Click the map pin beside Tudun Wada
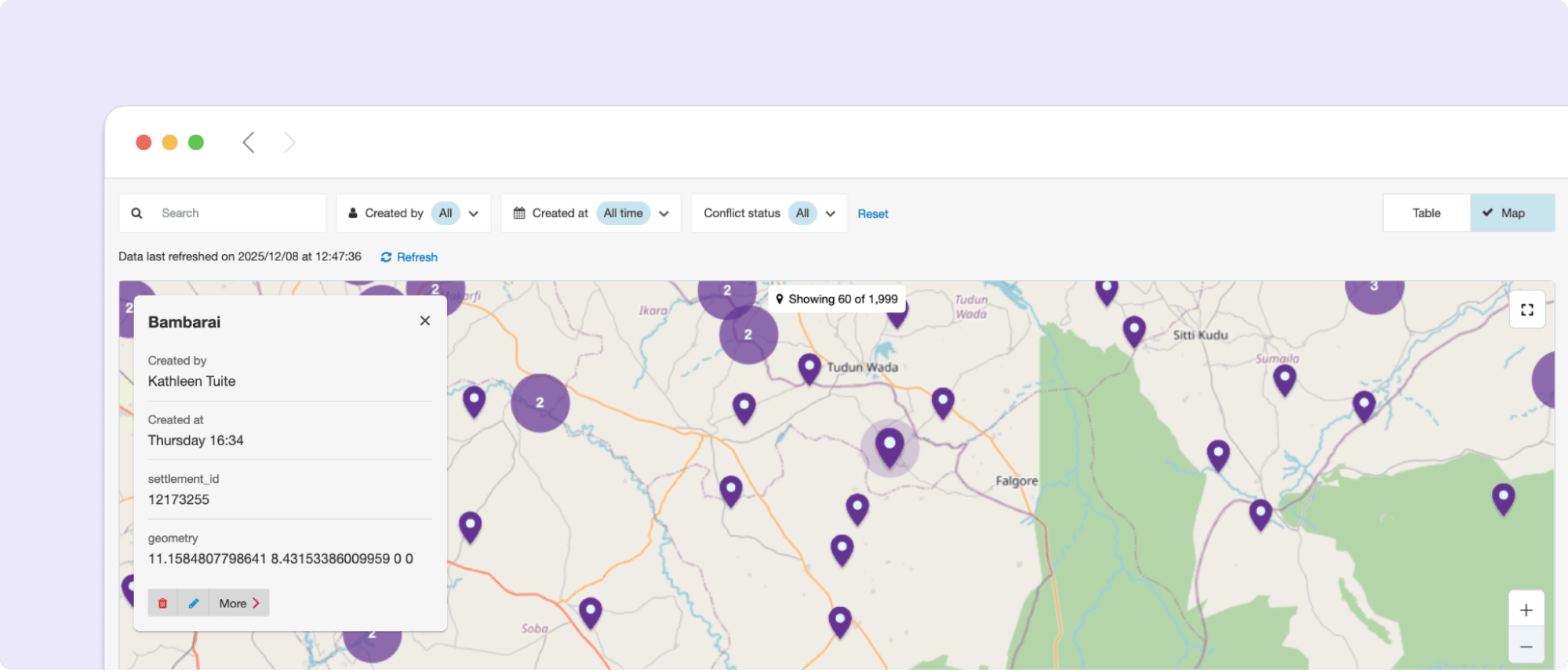The image size is (1568, 671). (x=809, y=367)
